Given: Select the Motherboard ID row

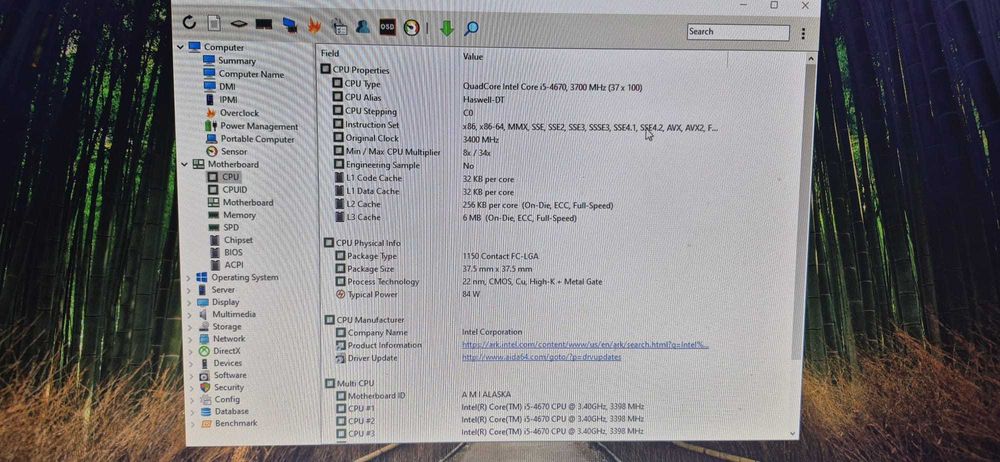Looking at the screenshot, I should point(423,395).
